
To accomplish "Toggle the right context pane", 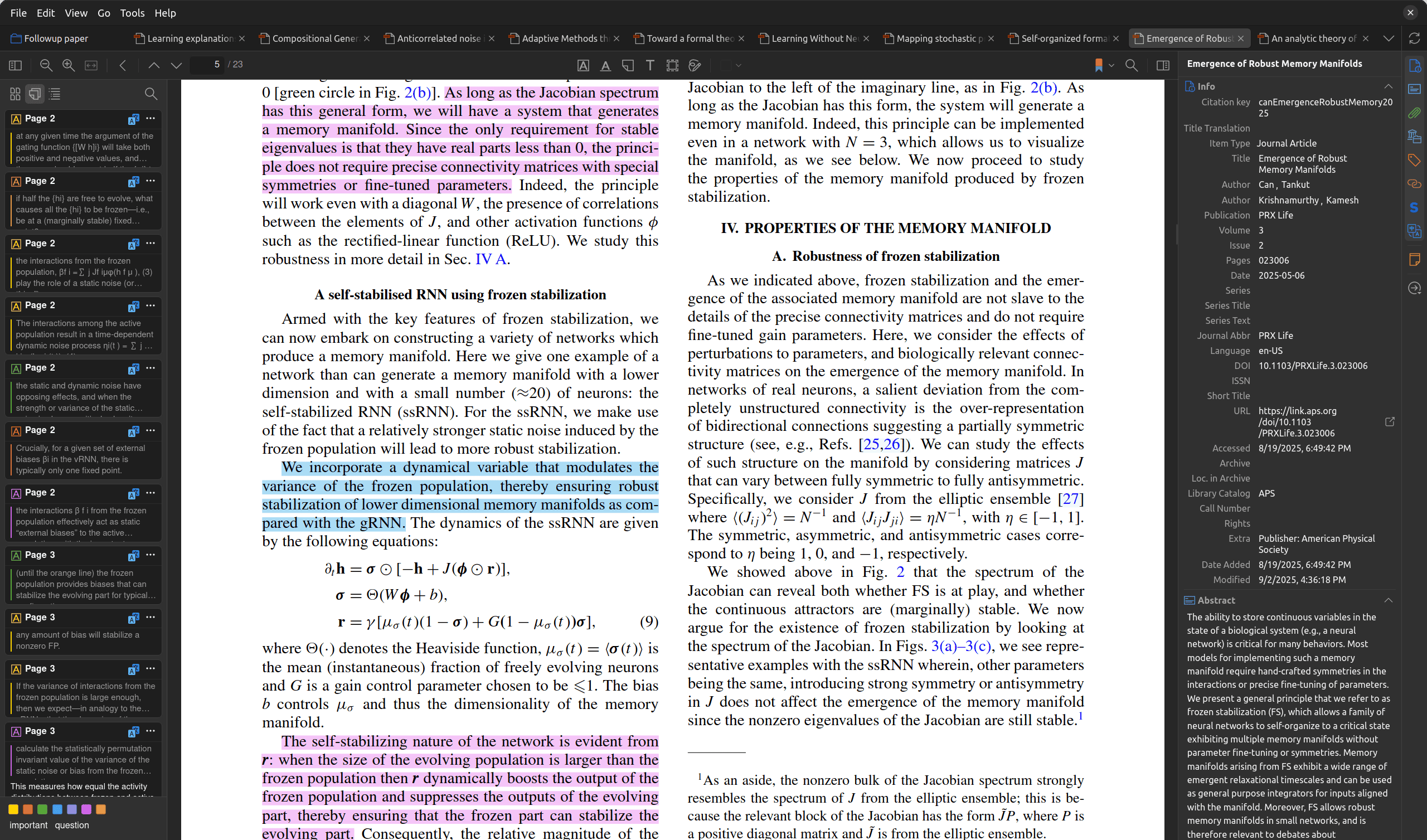I will pos(1163,65).
